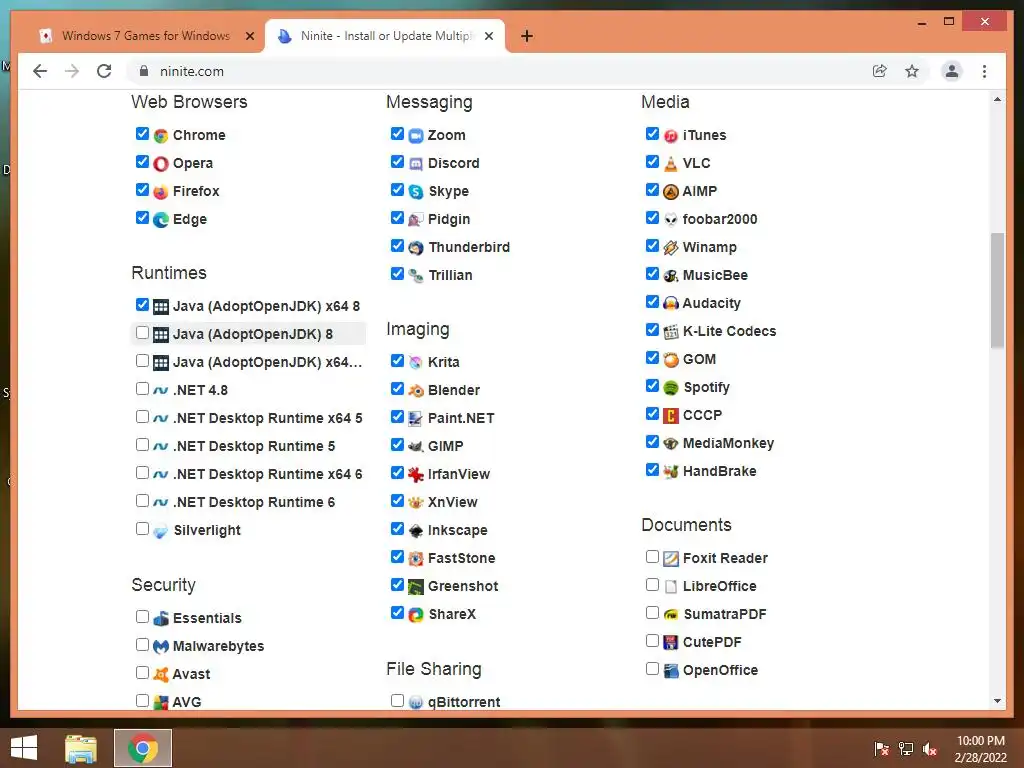Viewport: 1024px width, 768px height.
Task: Open the share page icon
Action: 880,71
